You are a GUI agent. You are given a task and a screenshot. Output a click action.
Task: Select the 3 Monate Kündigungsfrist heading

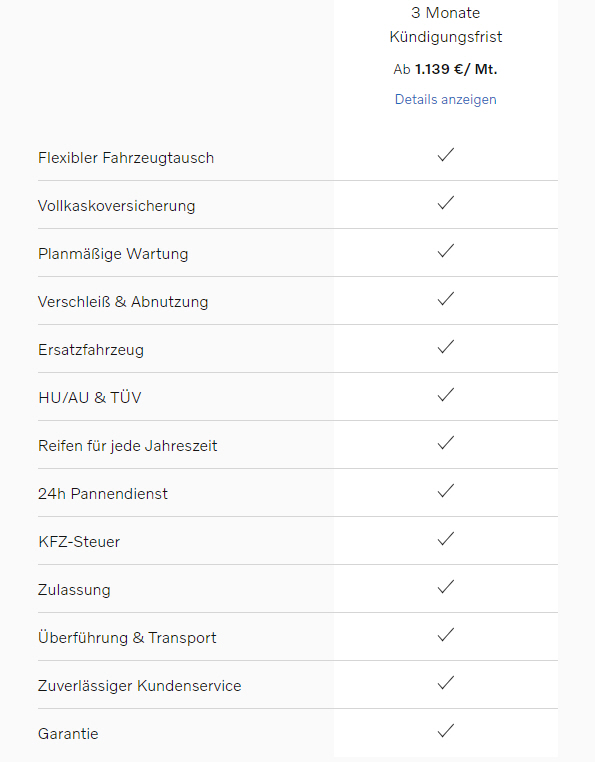(x=446, y=25)
